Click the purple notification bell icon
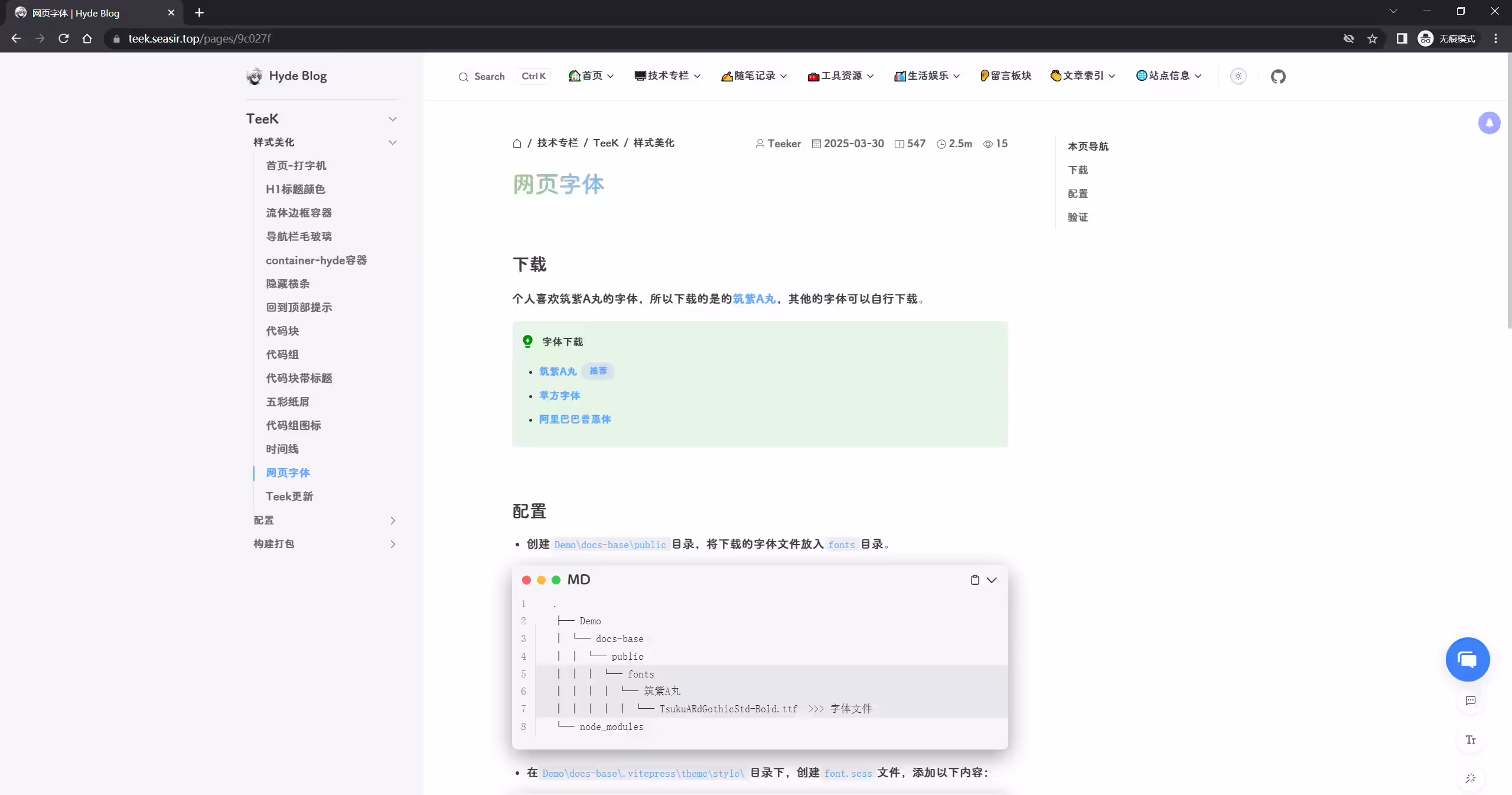Image resolution: width=1512 pixels, height=795 pixels. click(1489, 123)
